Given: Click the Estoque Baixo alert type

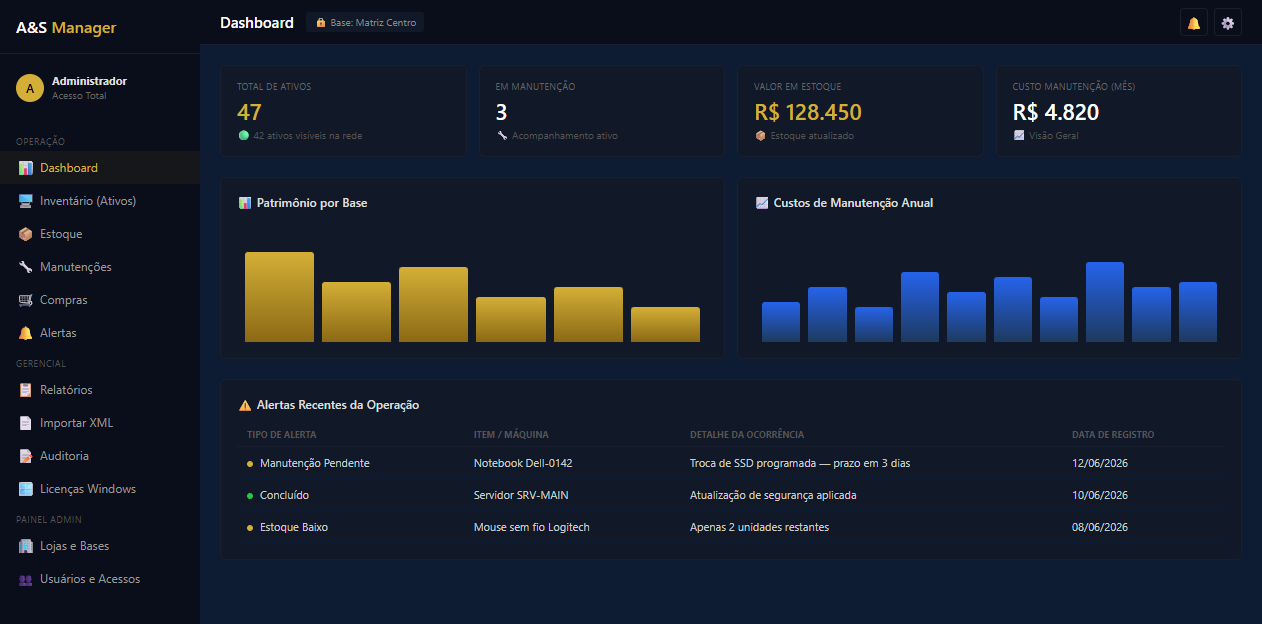Looking at the screenshot, I should [294, 527].
